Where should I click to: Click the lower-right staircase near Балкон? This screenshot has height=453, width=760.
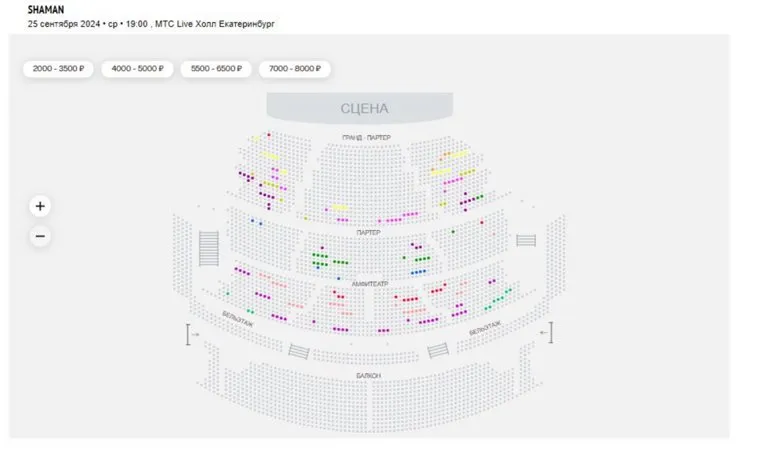pos(437,350)
